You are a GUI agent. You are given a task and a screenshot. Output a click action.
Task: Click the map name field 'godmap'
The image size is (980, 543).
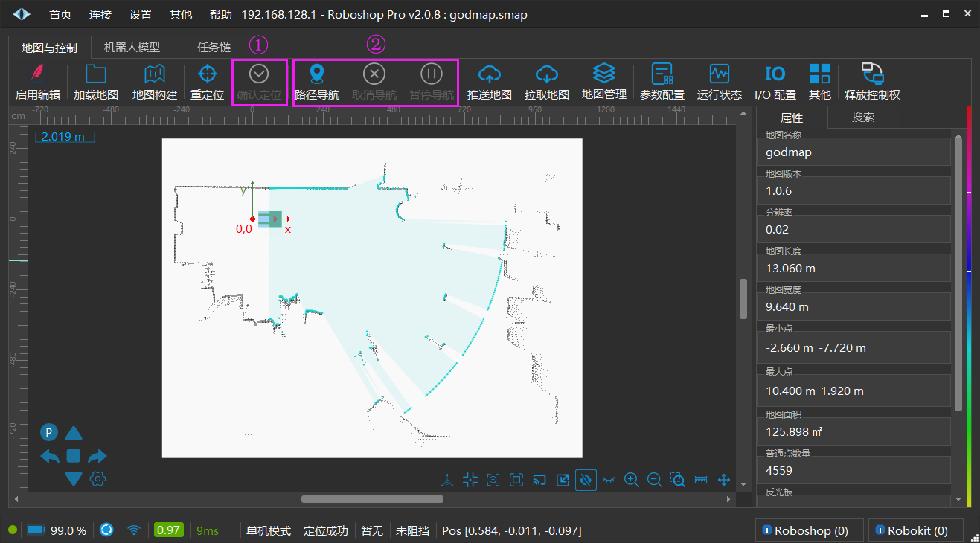pyautogui.click(x=855, y=152)
